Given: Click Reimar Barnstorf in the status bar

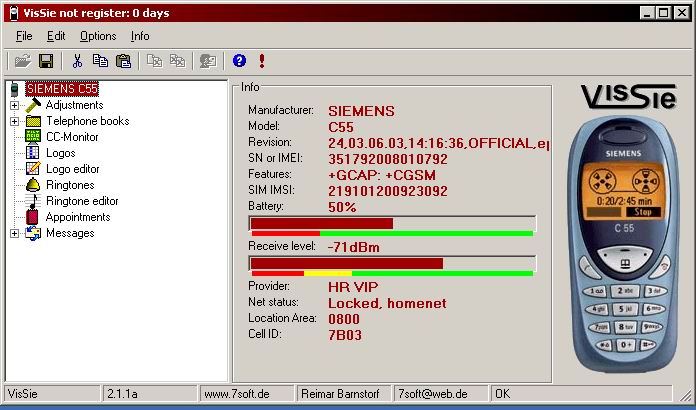Looking at the screenshot, I should [344, 394].
